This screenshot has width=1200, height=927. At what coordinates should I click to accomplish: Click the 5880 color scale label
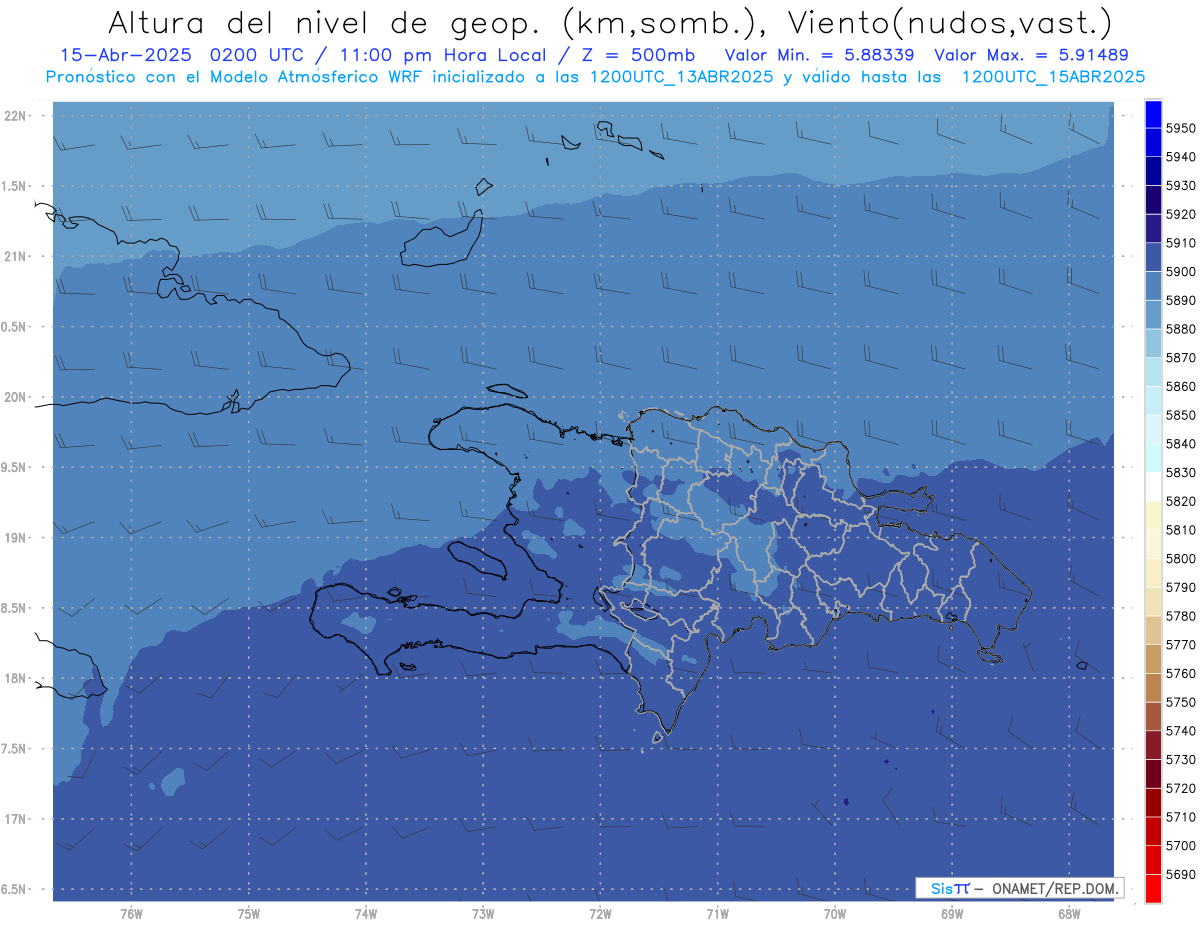[1181, 329]
